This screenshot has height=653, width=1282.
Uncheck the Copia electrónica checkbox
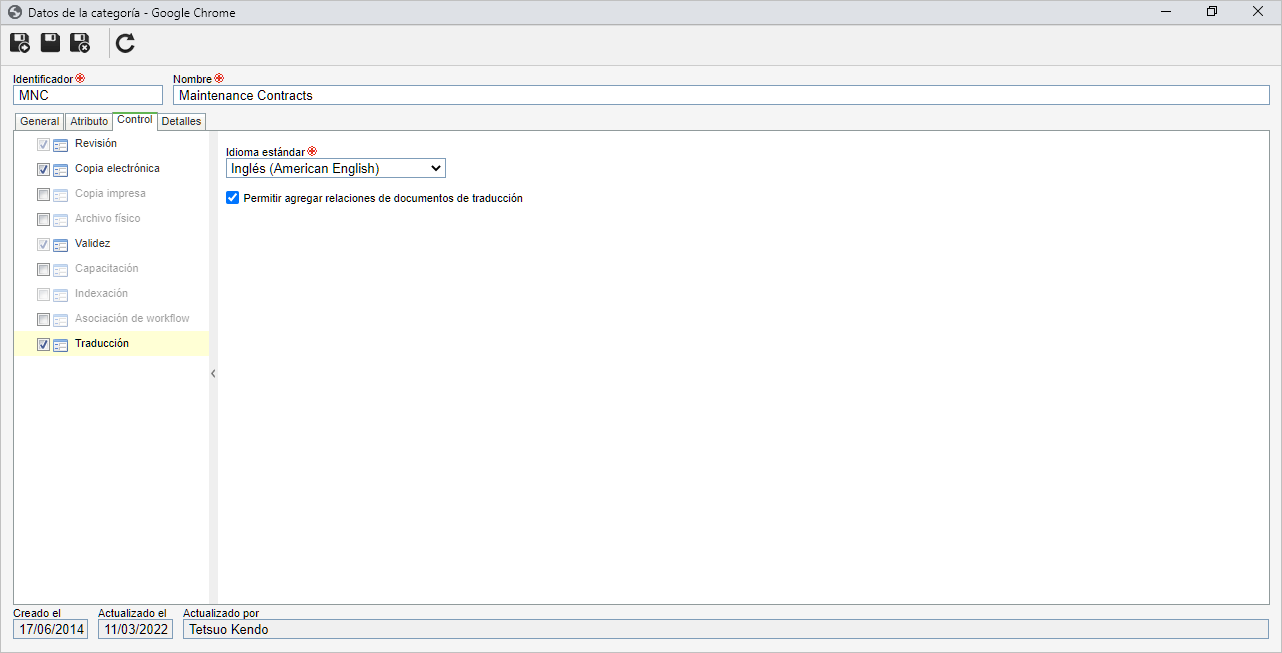click(x=43, y=169)
